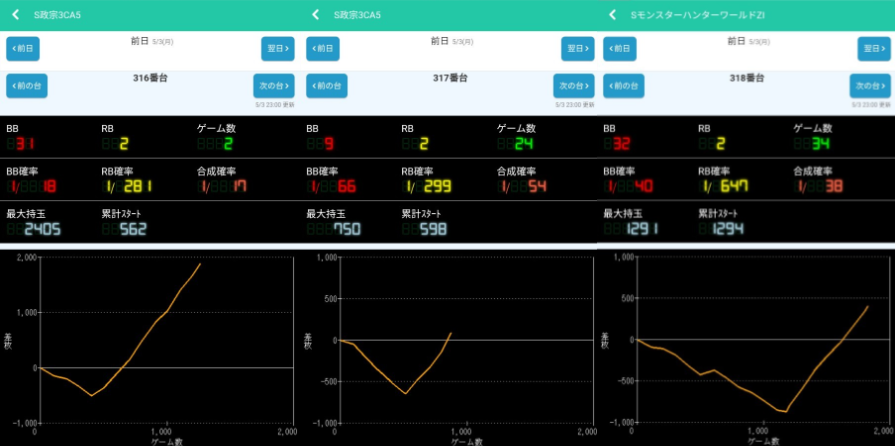
Task: Click the back arrow in the 317番台 panel header
Action: click(x=315, y=15)
